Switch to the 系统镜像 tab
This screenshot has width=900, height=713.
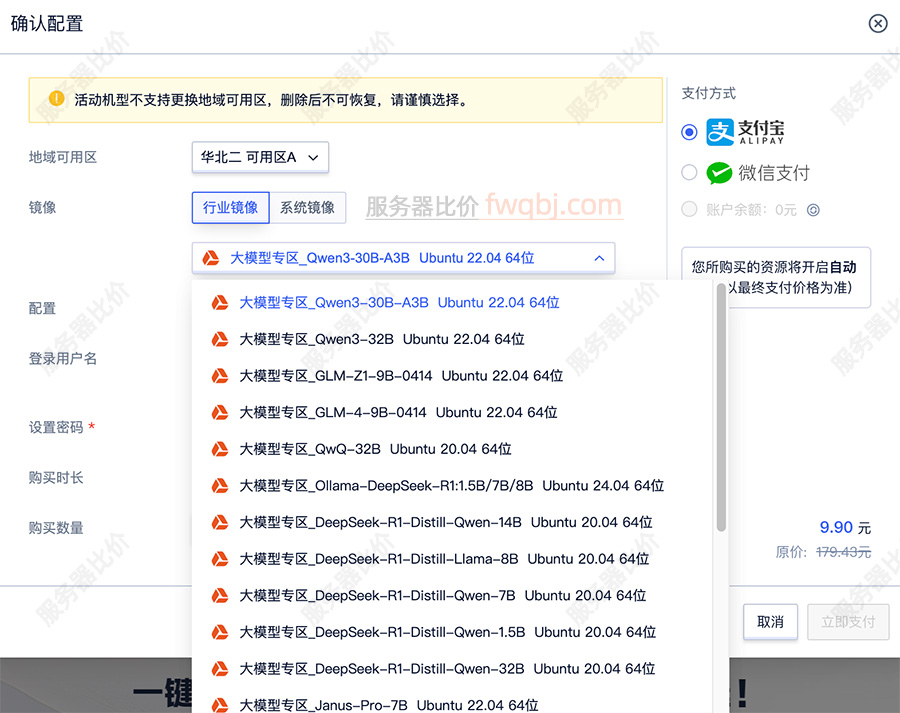point(309,208)
